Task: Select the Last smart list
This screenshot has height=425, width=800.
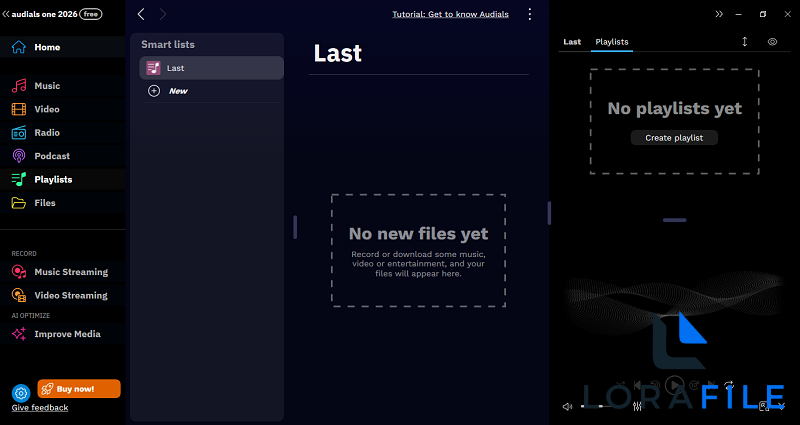Action: 211,68
